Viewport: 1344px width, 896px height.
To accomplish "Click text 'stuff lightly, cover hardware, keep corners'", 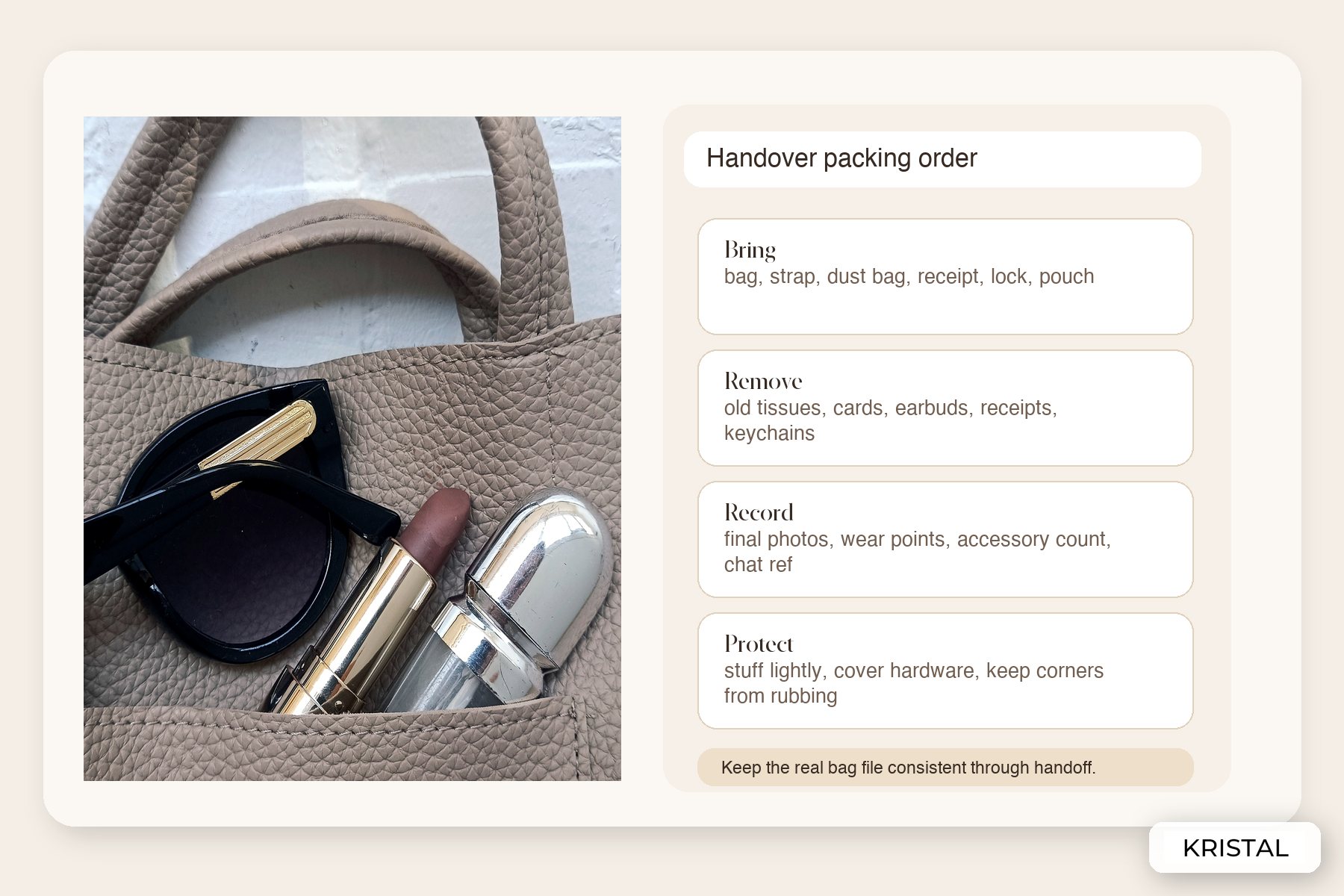I will (x=914, y=671).
